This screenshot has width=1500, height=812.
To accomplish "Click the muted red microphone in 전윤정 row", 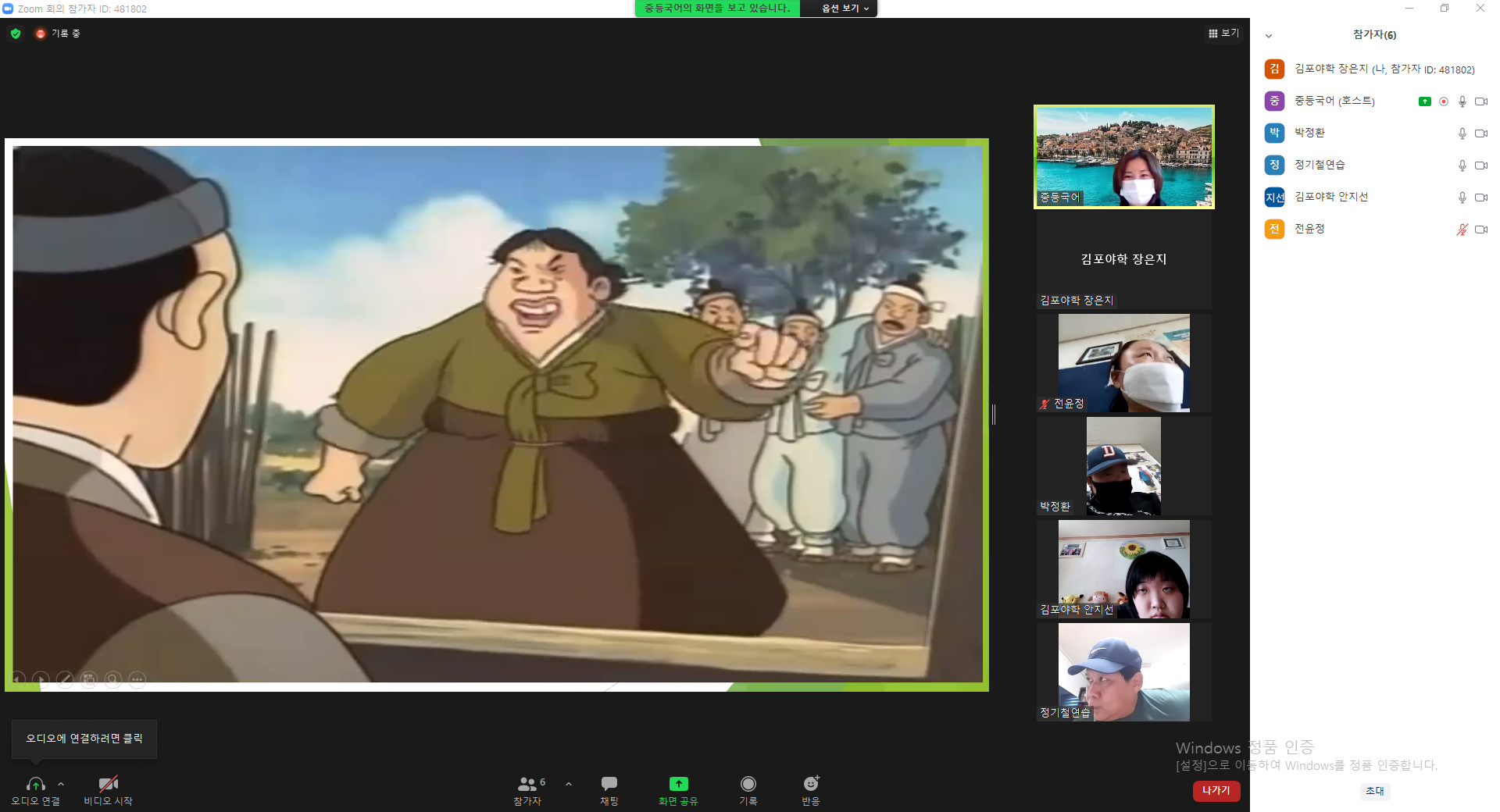I will pos(1462,230).
